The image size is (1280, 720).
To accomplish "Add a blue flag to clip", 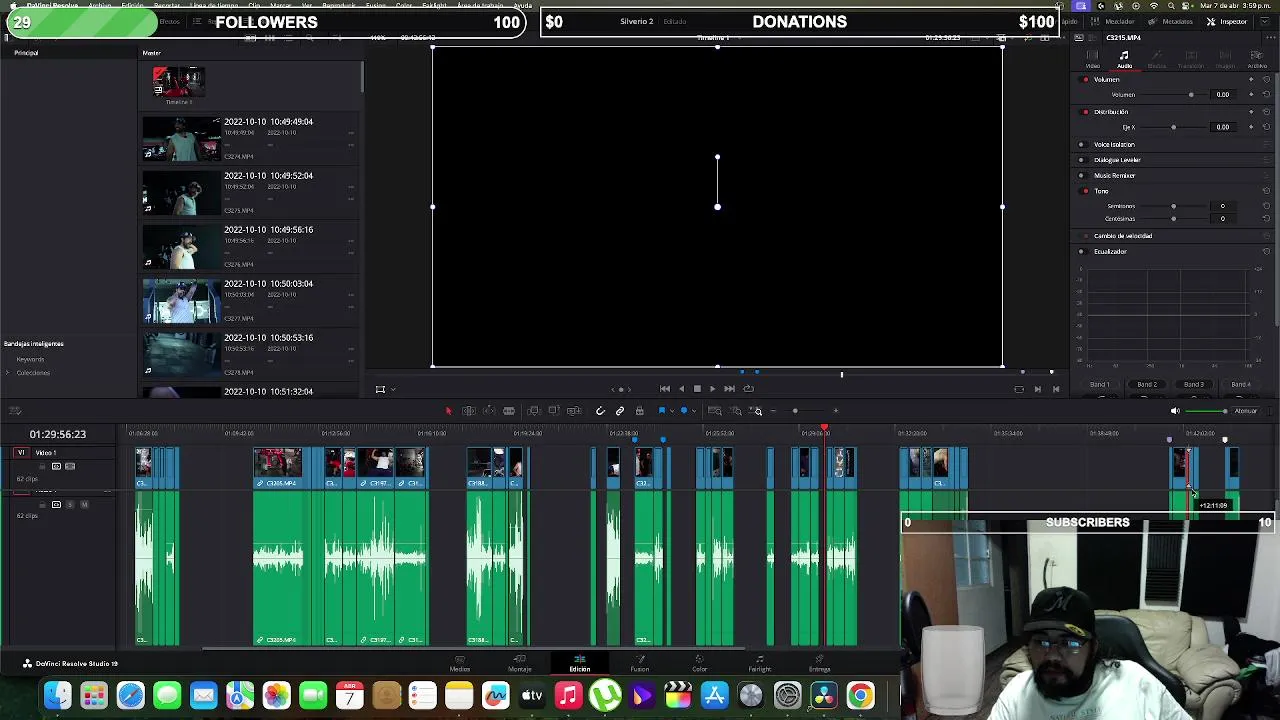I will click(x=661, y=411).
